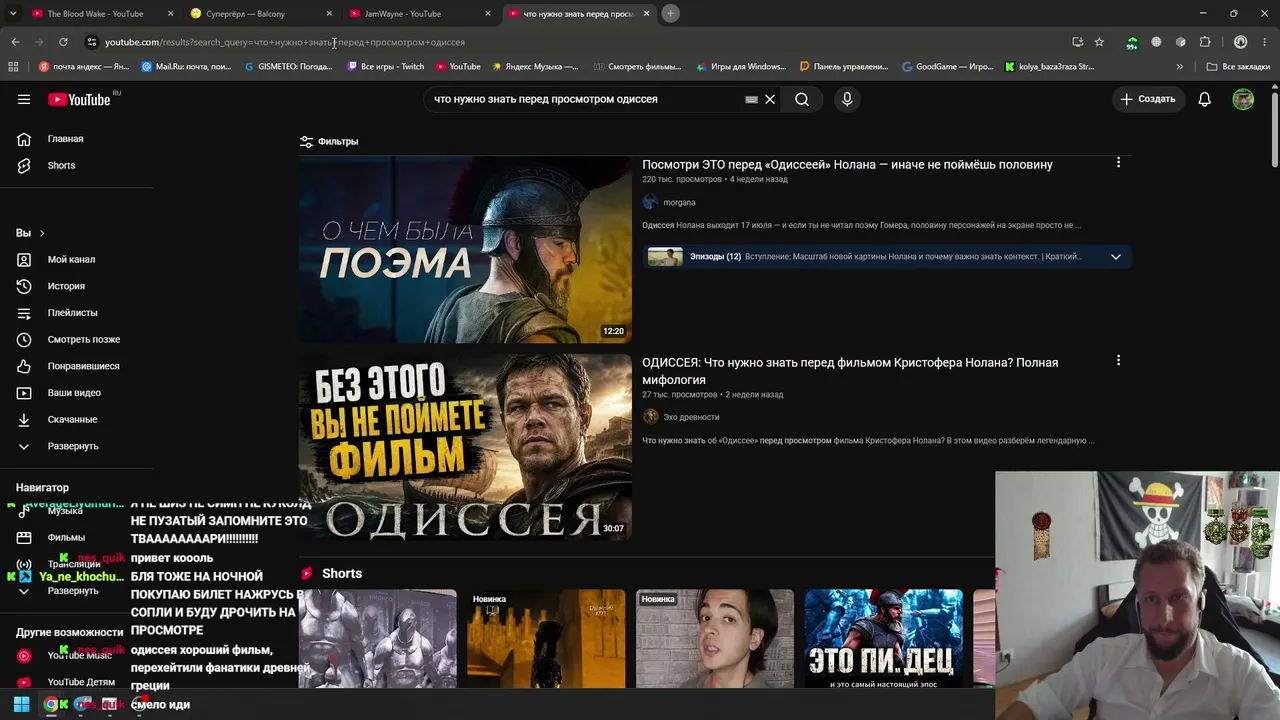Open Смотреть позже list
This screenshot has width=1280, height=720.
click(84, 339)
